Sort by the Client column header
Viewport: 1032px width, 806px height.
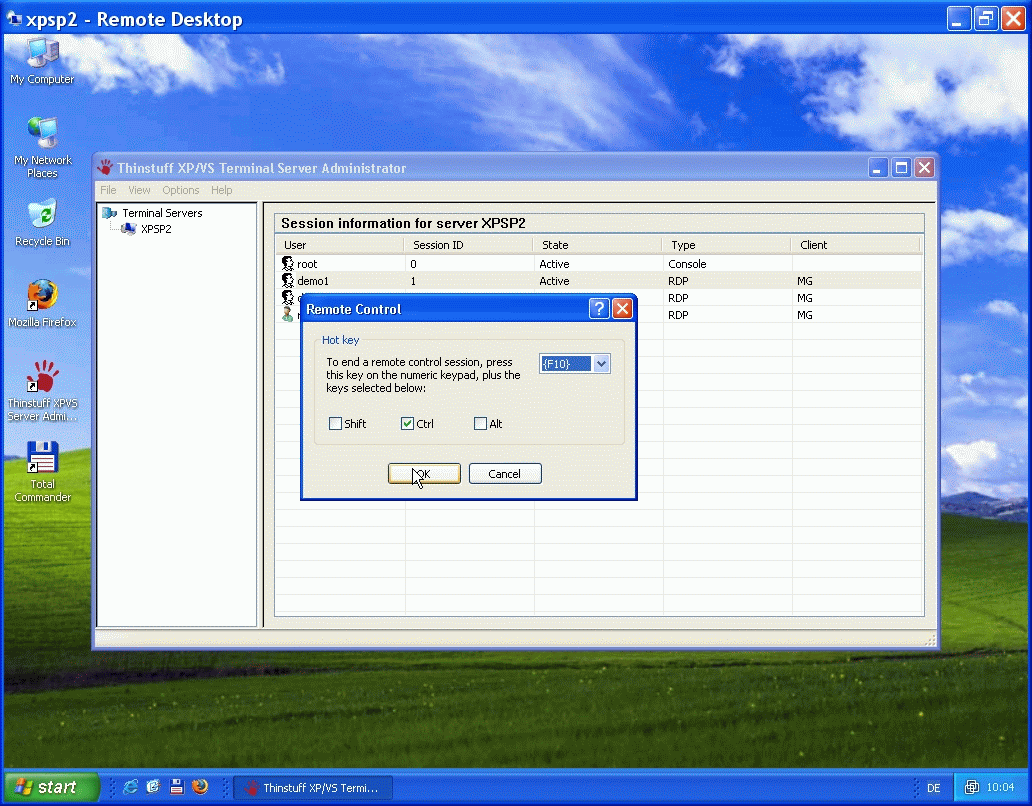854,245
